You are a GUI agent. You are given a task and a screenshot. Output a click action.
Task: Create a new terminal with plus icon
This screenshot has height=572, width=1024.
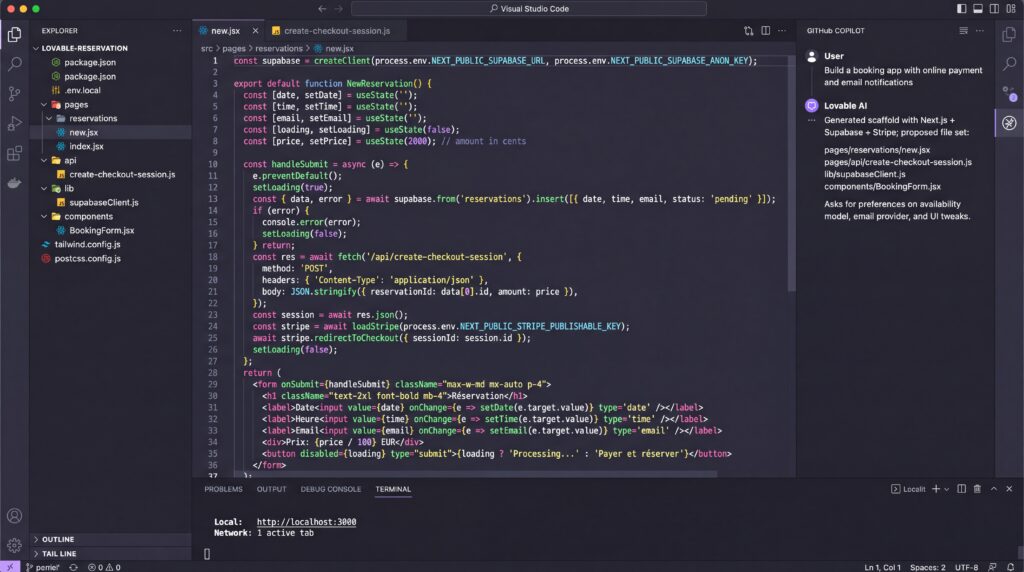click(x=936, y=489)
